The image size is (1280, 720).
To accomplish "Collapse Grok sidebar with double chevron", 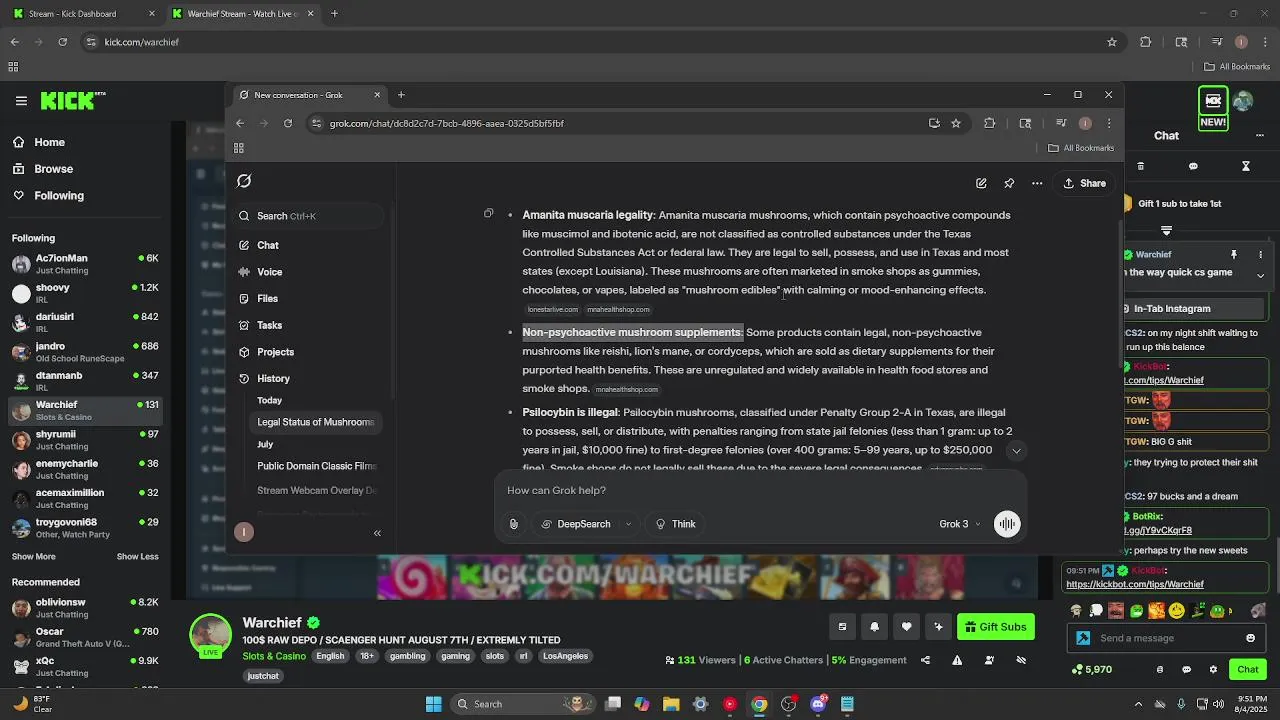I will pyautogui.click(x=377, y=533).
